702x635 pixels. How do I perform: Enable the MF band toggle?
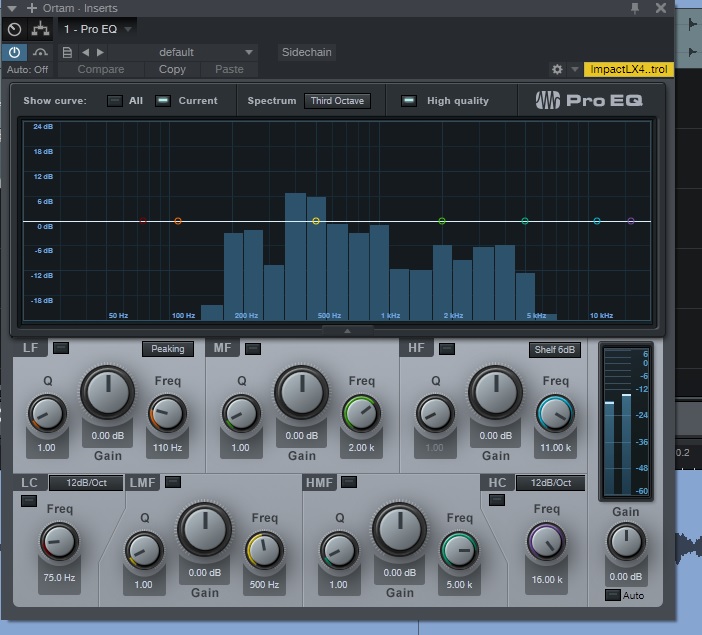pos(253,349)
